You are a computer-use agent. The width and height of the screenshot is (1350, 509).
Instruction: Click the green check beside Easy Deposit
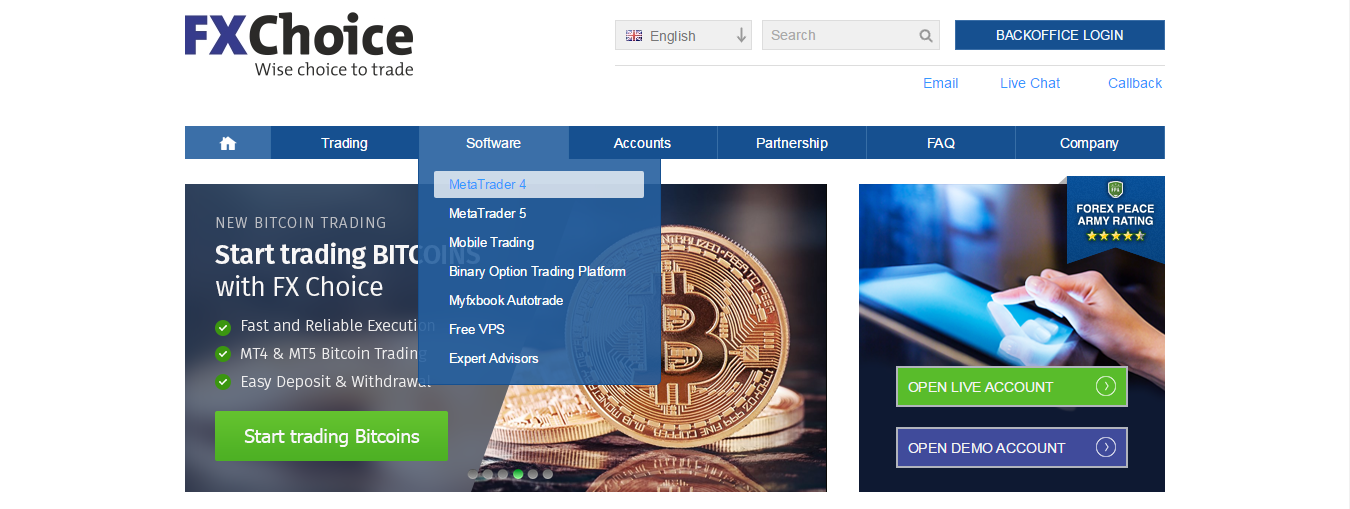tap(223, 382)
